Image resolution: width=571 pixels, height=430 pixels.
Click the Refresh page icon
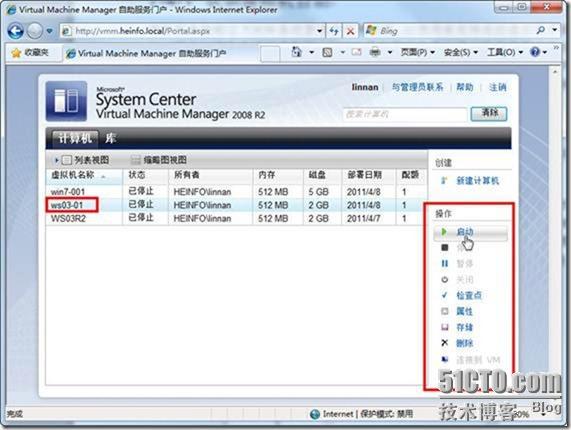point(334,31)
